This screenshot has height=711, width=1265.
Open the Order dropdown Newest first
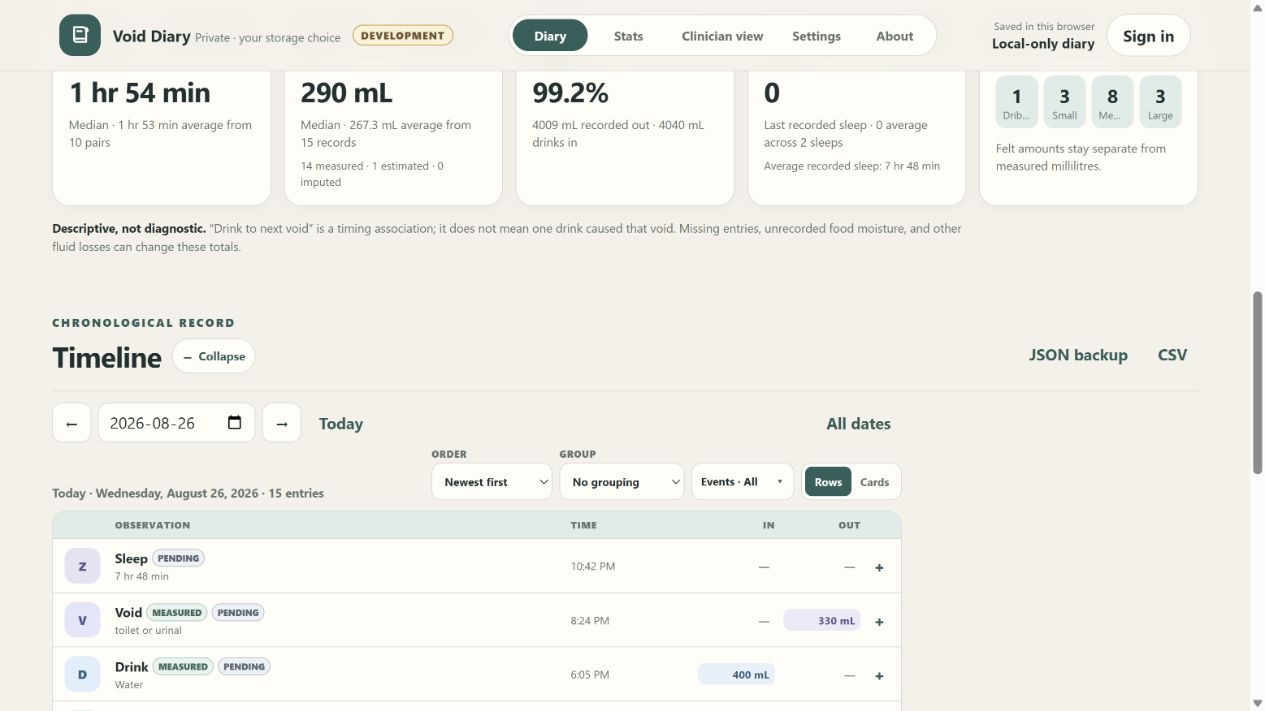tap(492, 482)
